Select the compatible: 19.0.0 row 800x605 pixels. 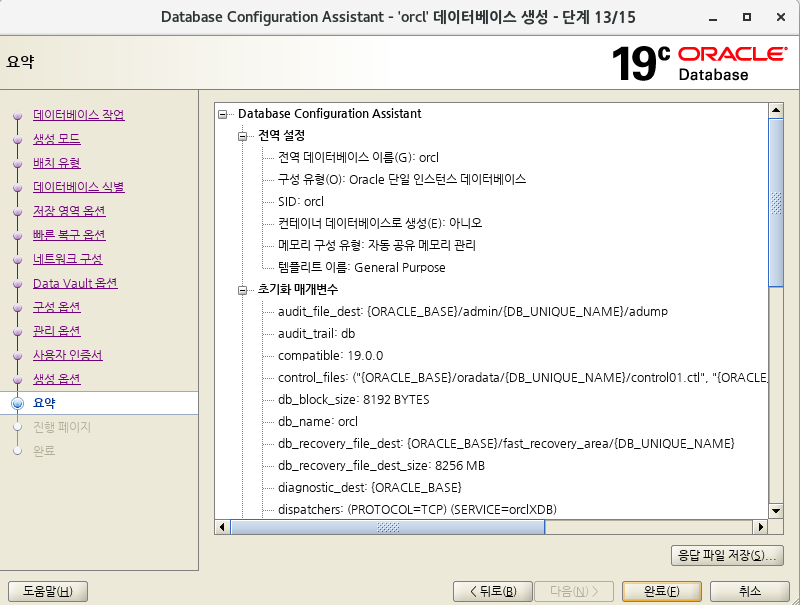pyautogui.click(x=331, y=356)
